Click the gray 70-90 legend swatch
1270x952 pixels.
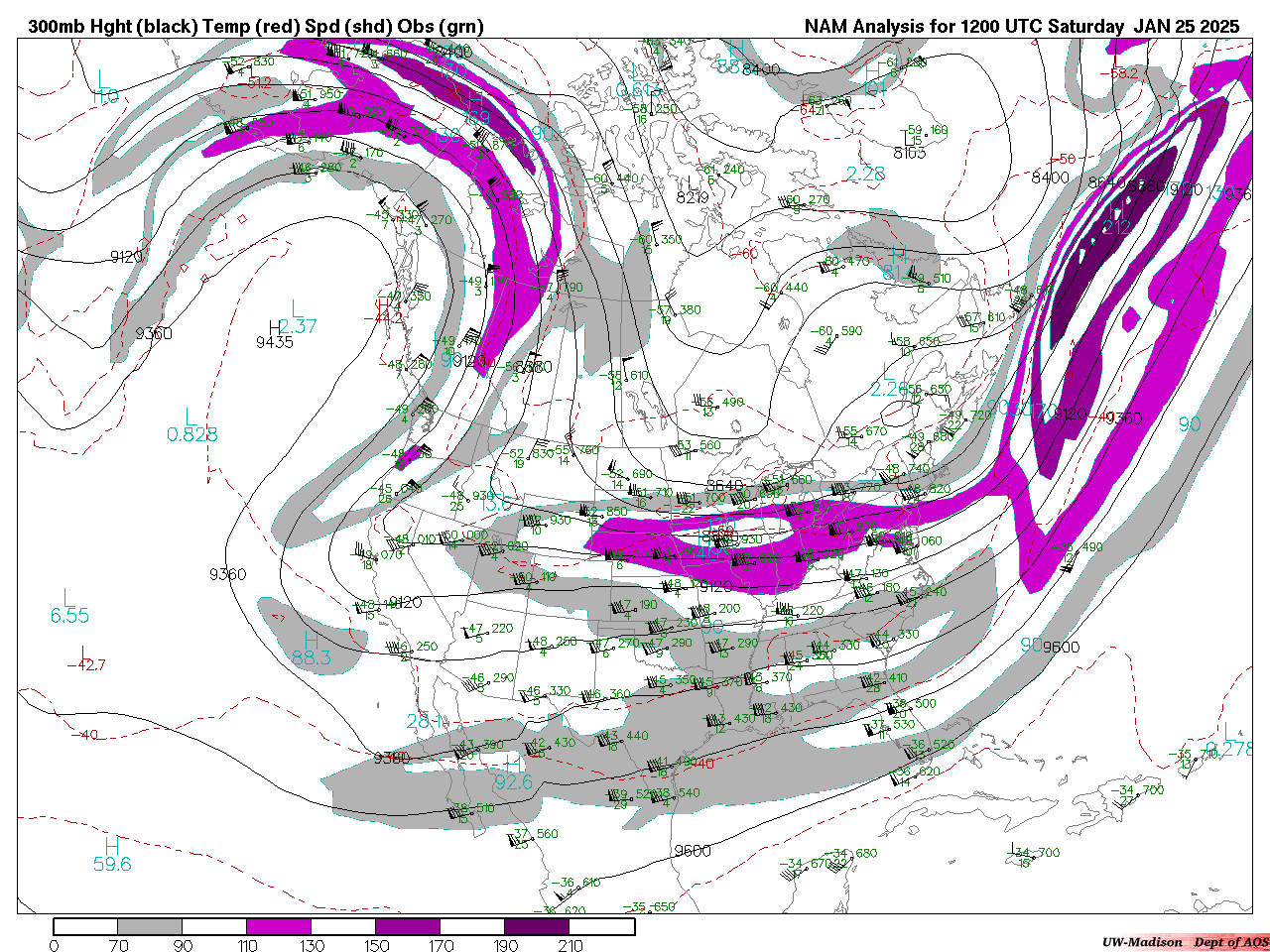tap(150, 927)
